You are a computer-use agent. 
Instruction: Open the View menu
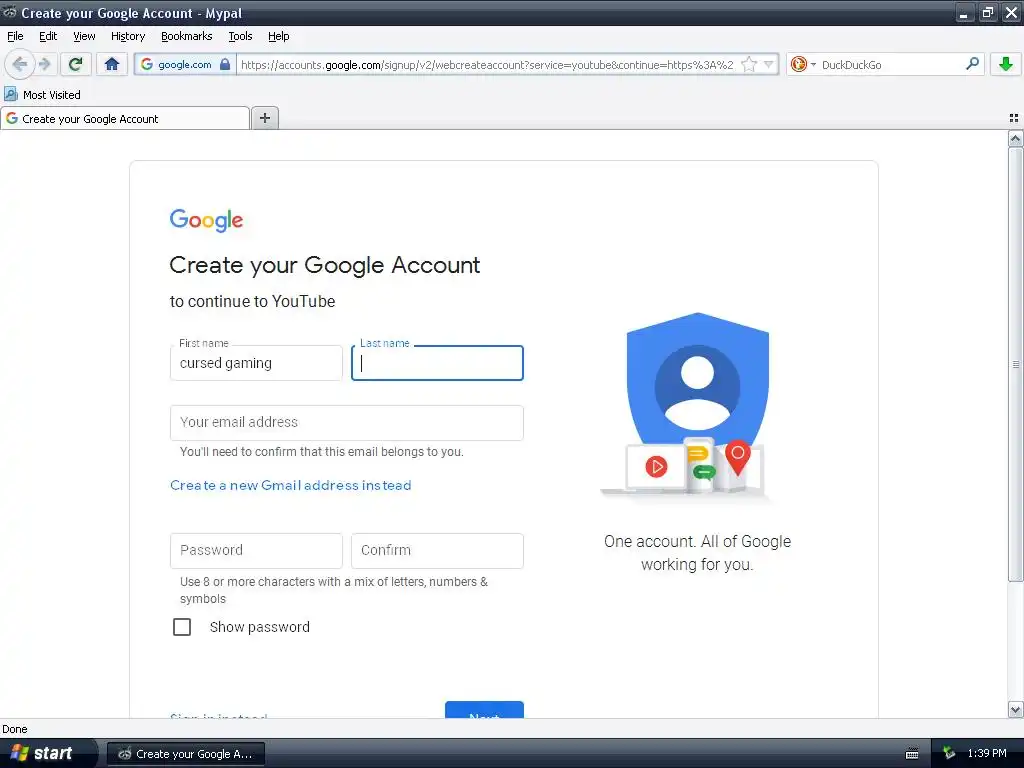coord(84,36)
